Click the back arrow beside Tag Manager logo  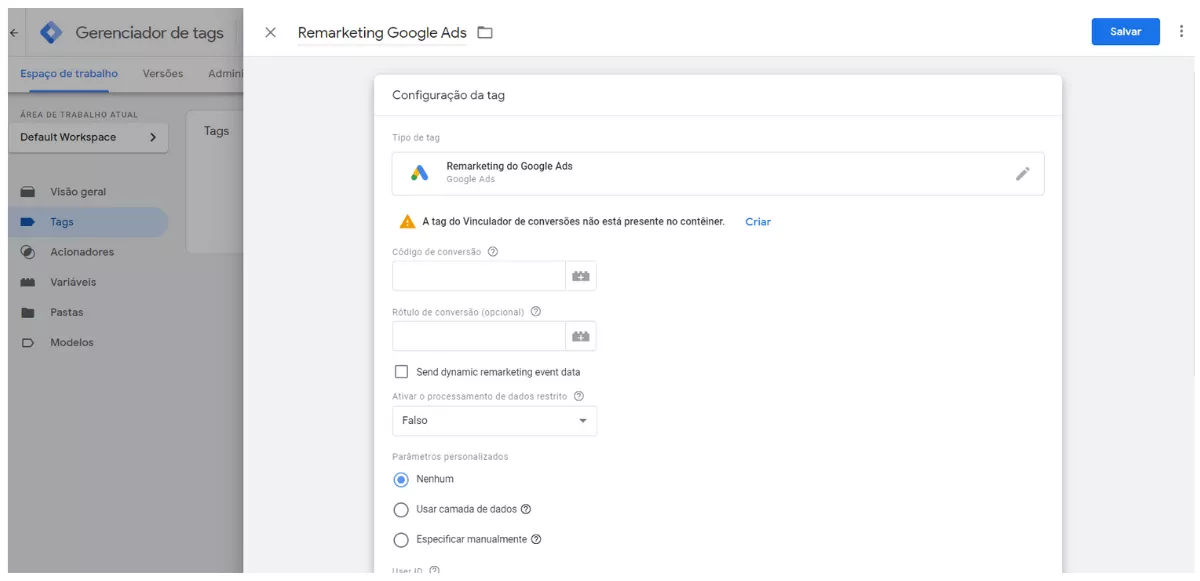14,33
